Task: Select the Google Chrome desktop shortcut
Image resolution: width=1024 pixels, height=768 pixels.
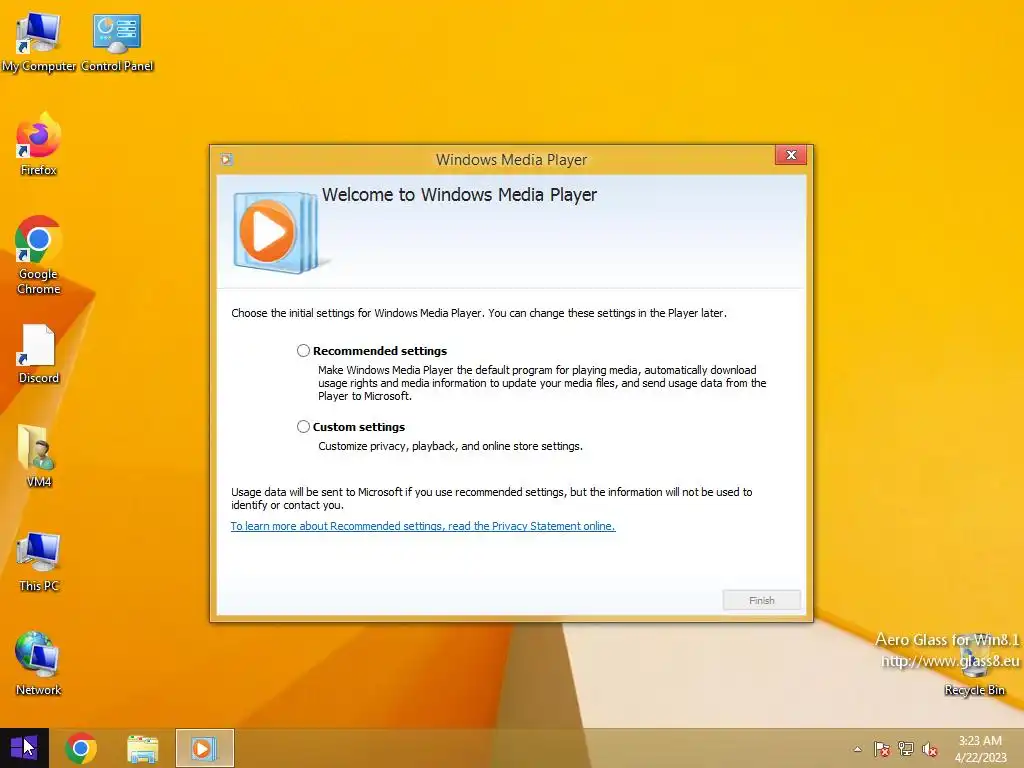Action: click(38, 255)
